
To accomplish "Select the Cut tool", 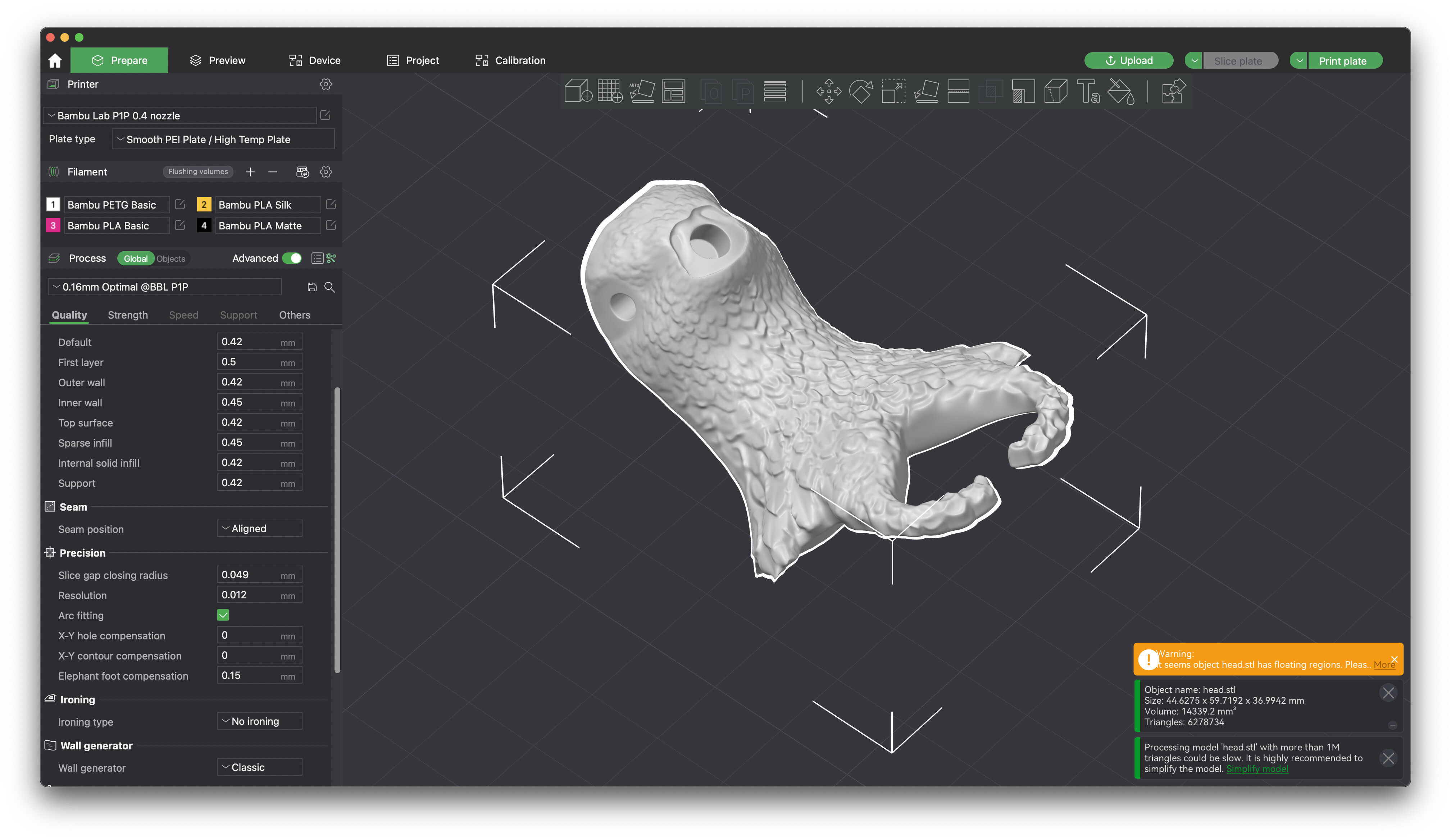I will pyautogui.click(x=958, y=91).
